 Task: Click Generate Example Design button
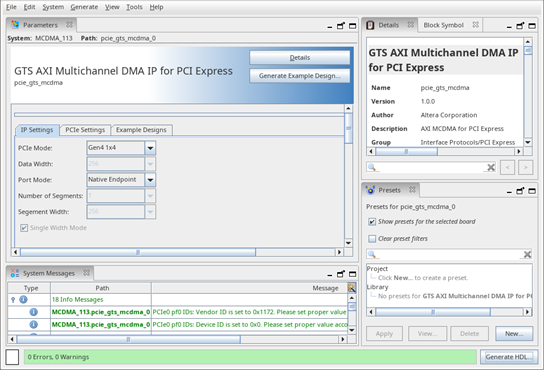[300, 76]
